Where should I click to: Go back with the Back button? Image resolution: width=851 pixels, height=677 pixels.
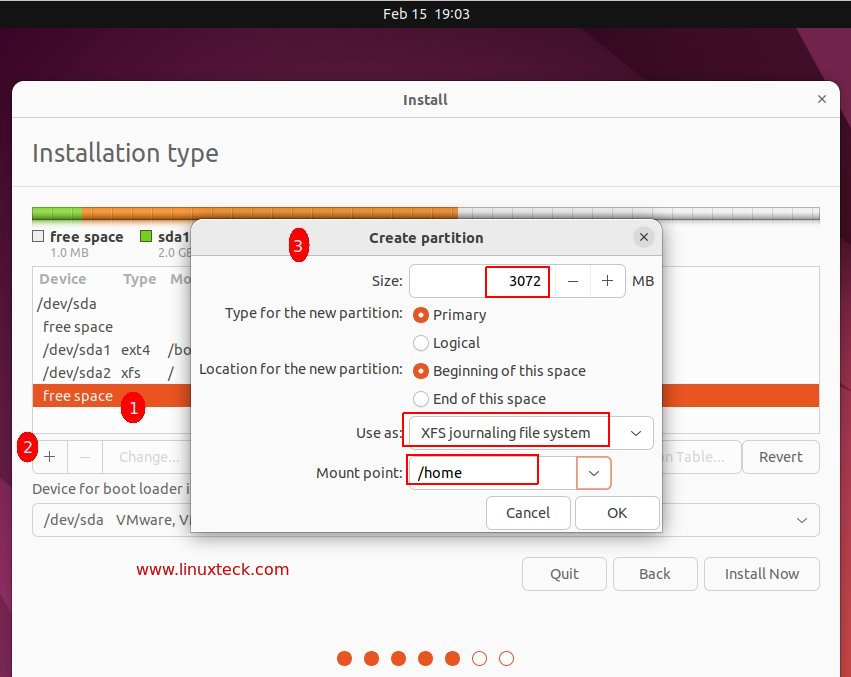point(655,573)
